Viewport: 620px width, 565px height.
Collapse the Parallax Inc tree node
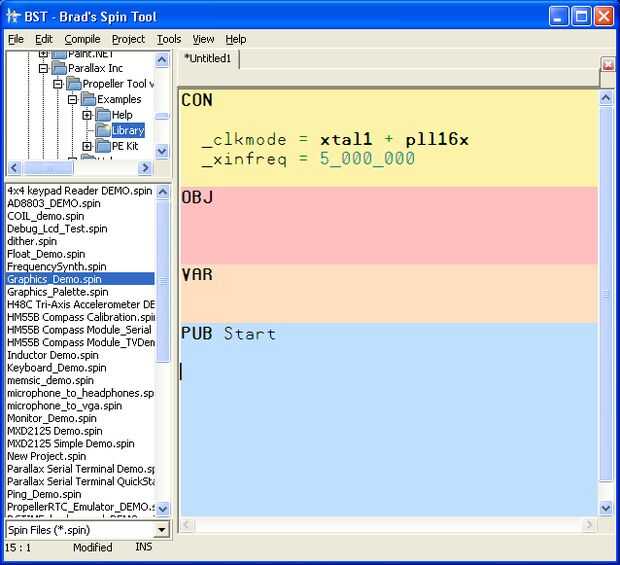pyautogui.click(x=43, y=68)
